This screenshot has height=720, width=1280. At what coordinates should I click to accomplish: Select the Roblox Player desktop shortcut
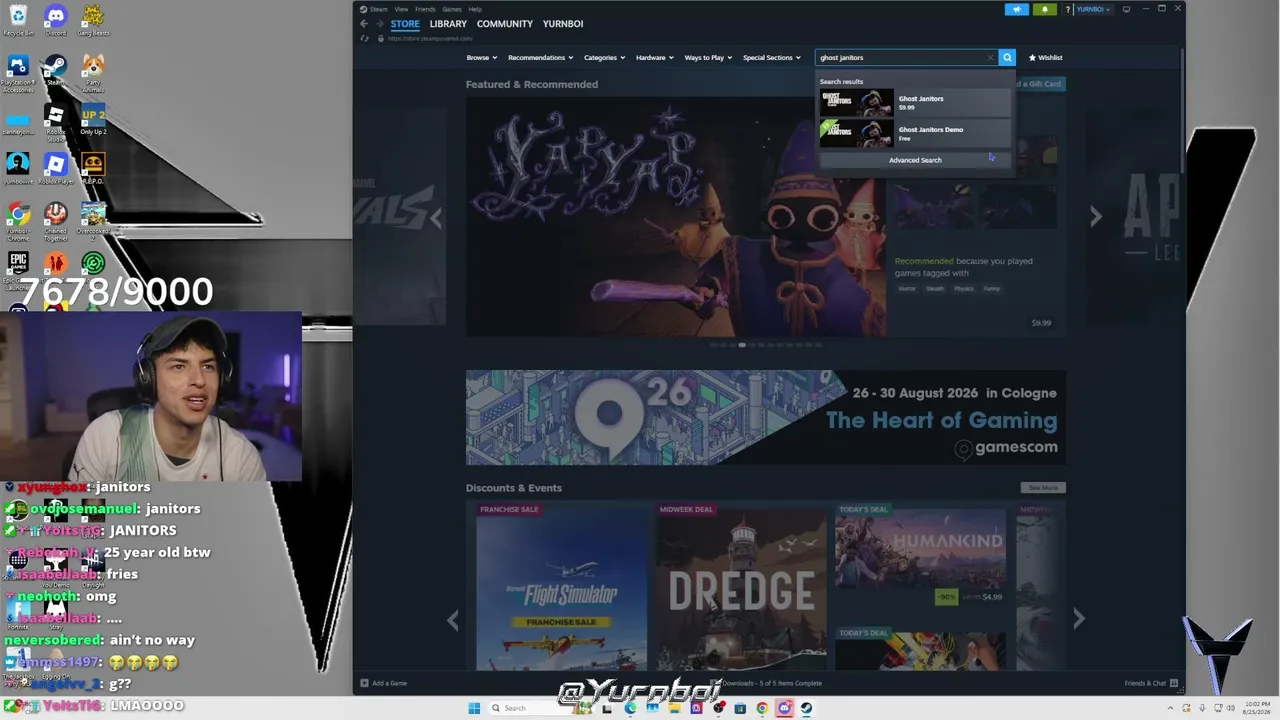coord(55,168)
